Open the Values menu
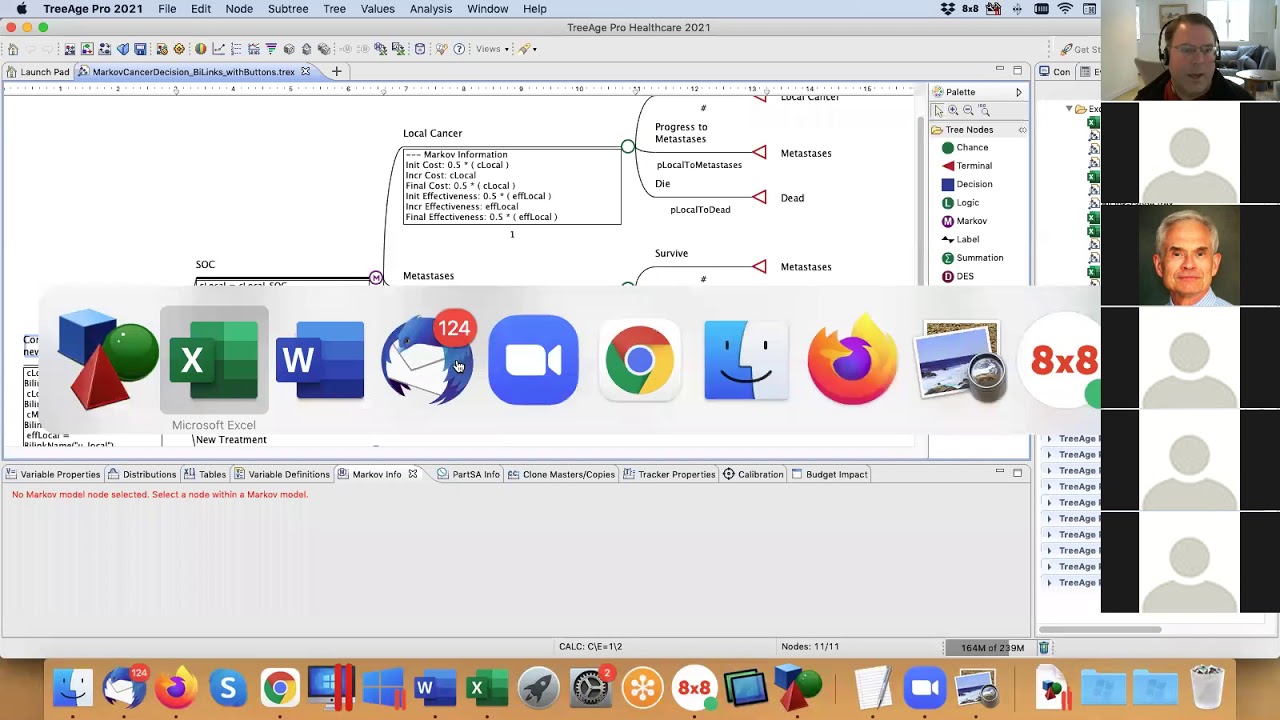The width and height of the screenshot is (1280, 720). tap(377, 9)
